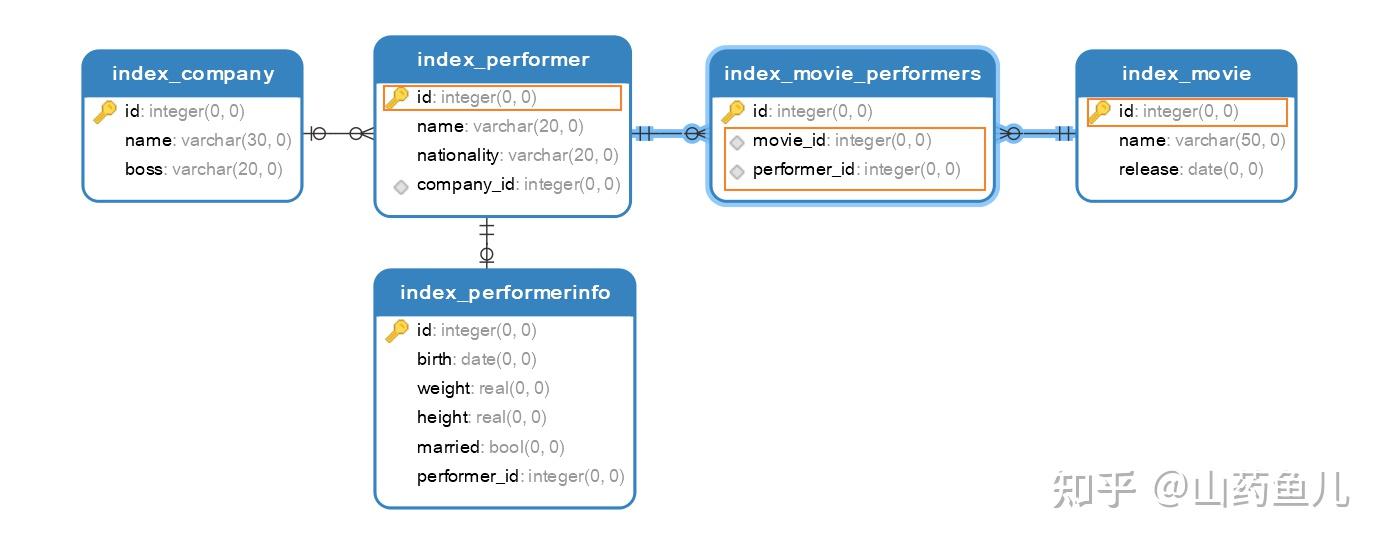Click the key icon in index_movie_performers table
Image resolution: width=1385 pixels, height=546 pixels.
[733, 111]
